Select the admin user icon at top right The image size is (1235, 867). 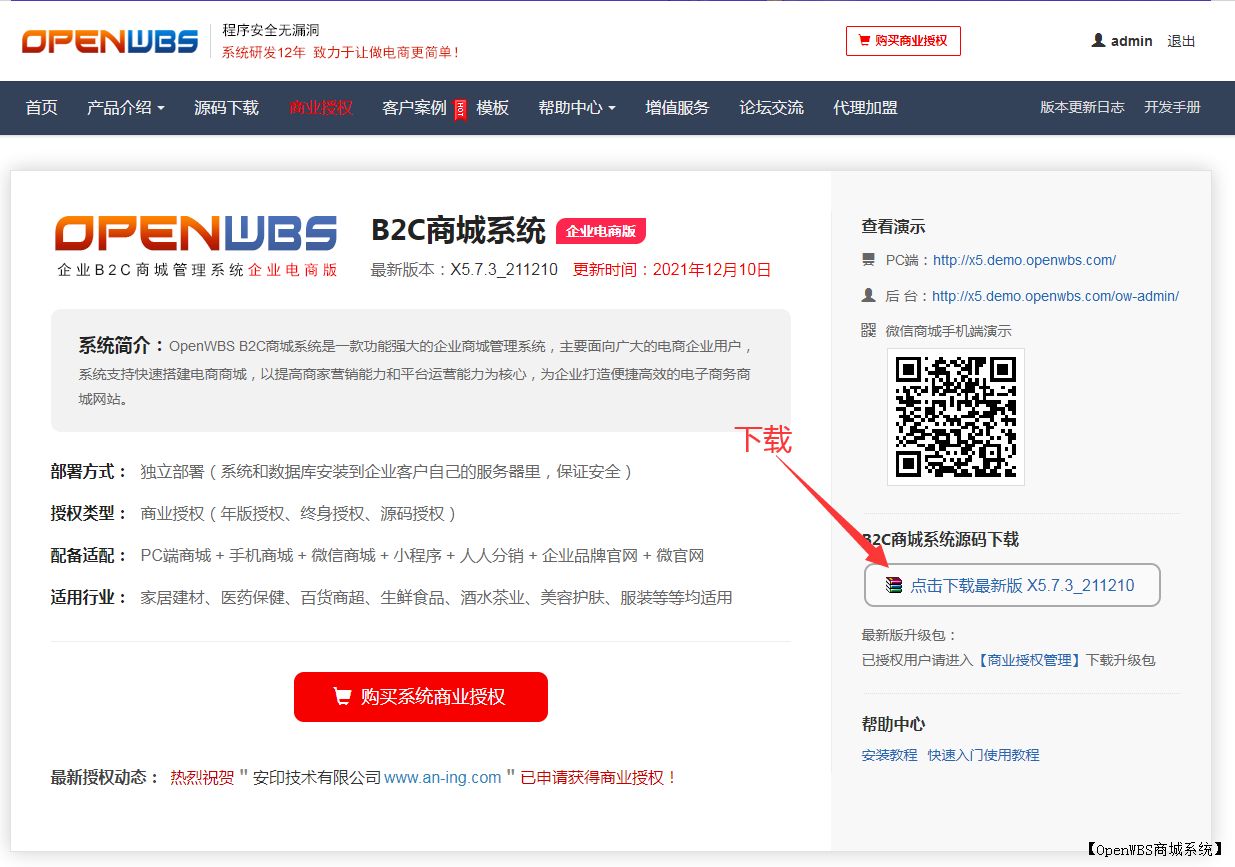[x=1097, y=40]
